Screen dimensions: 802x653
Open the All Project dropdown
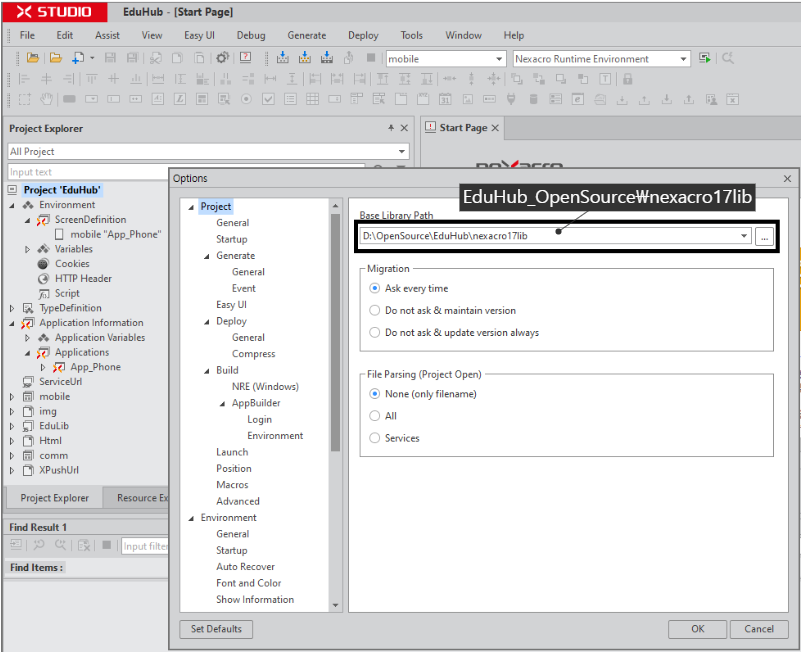[402, 151]
